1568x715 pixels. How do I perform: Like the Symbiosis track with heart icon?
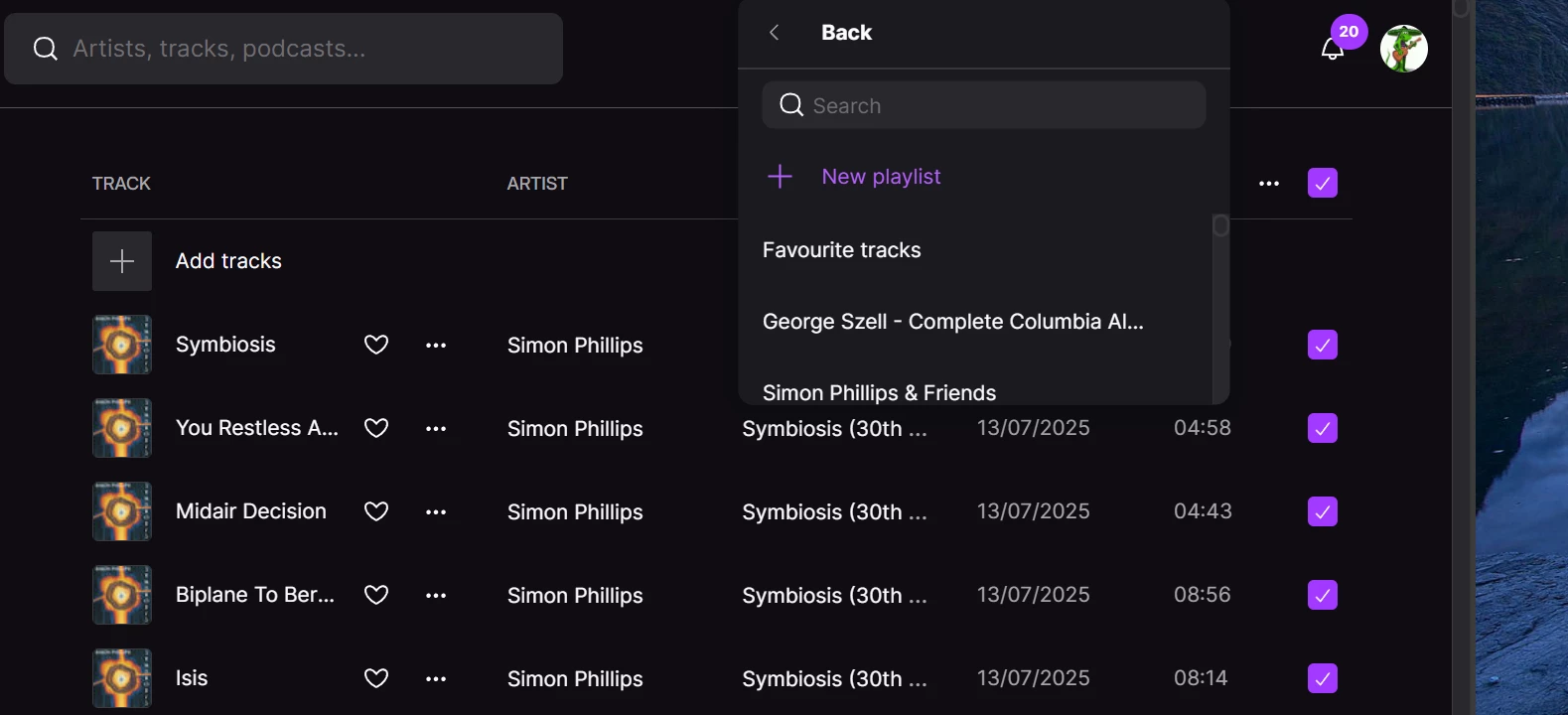(376, 345)
